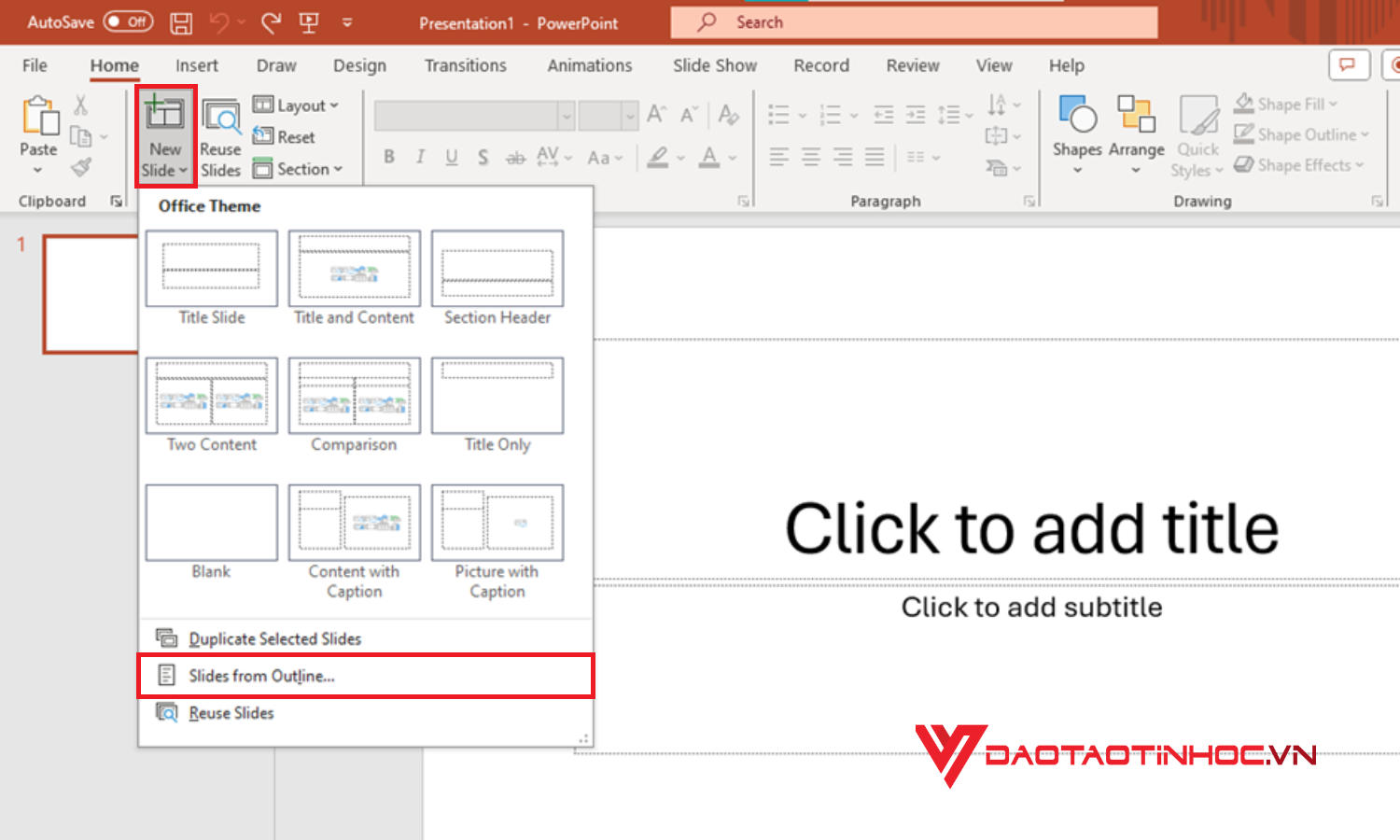Click Duplicate Selected Slides
Viewport: 1400px width, 840px height.
273,638
